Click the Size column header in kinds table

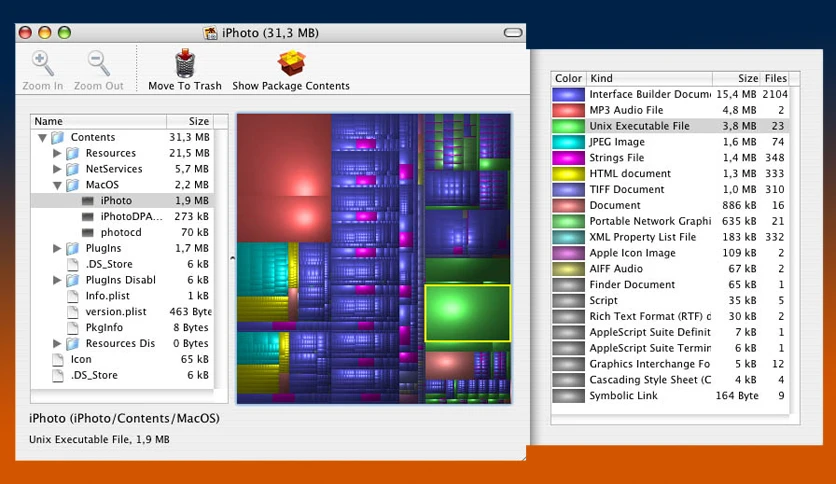point(736,78)
